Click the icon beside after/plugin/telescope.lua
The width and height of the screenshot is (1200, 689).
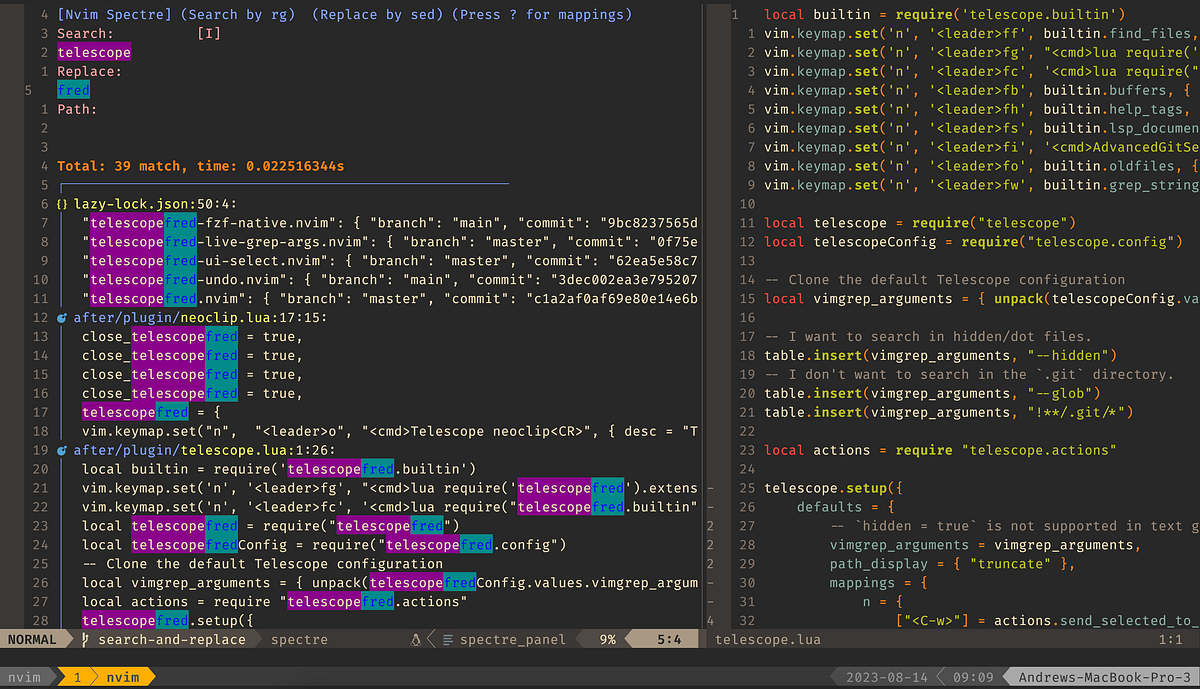pos(62,450)
